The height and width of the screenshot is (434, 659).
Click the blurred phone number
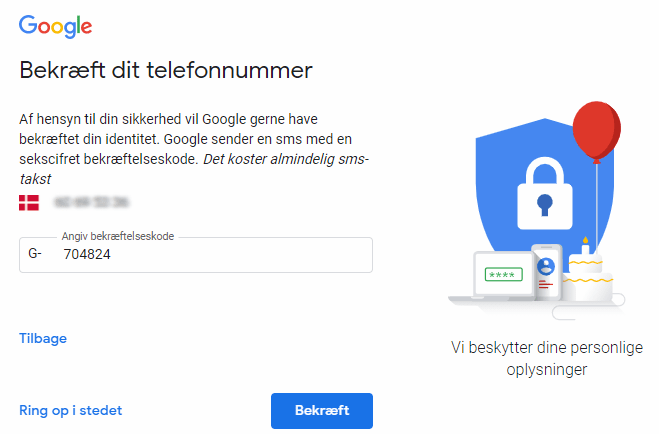93,203
